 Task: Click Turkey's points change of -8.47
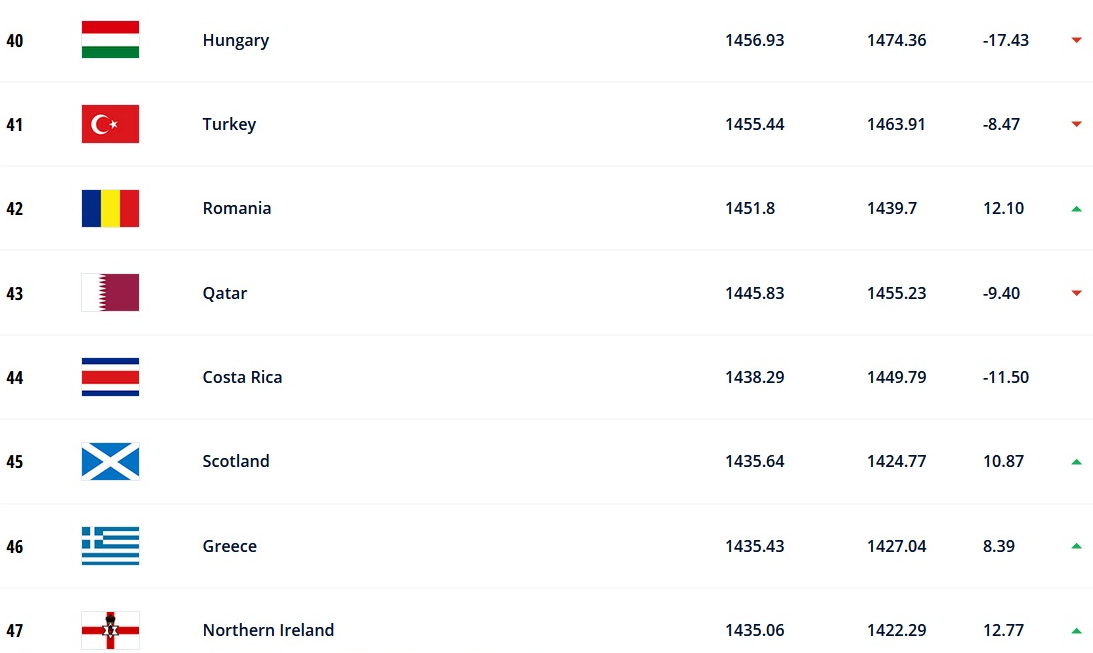[1002, 124]
